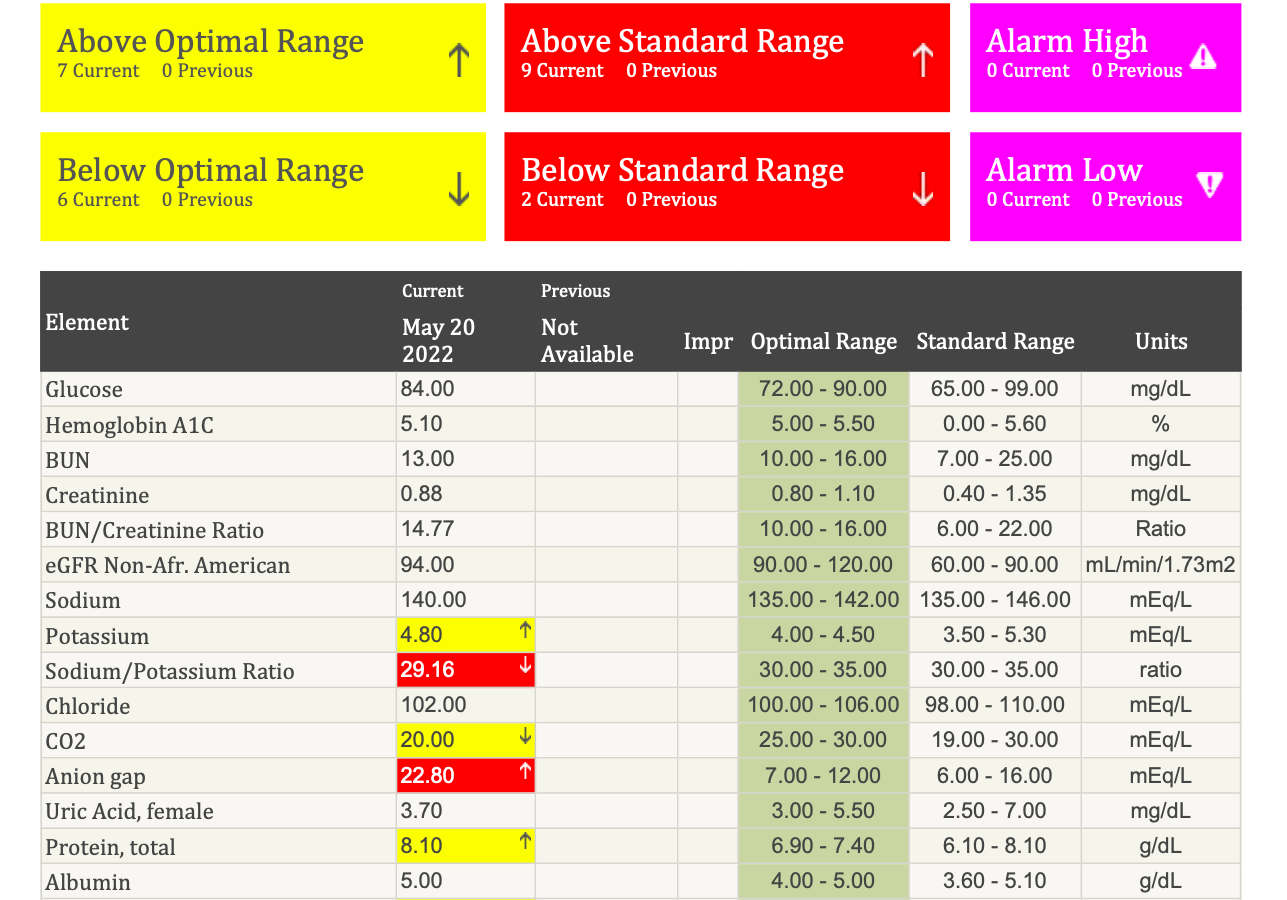
Task: Click the down arrow beside Sodium/Potassium Ratio 29.16
Action: 525,666
